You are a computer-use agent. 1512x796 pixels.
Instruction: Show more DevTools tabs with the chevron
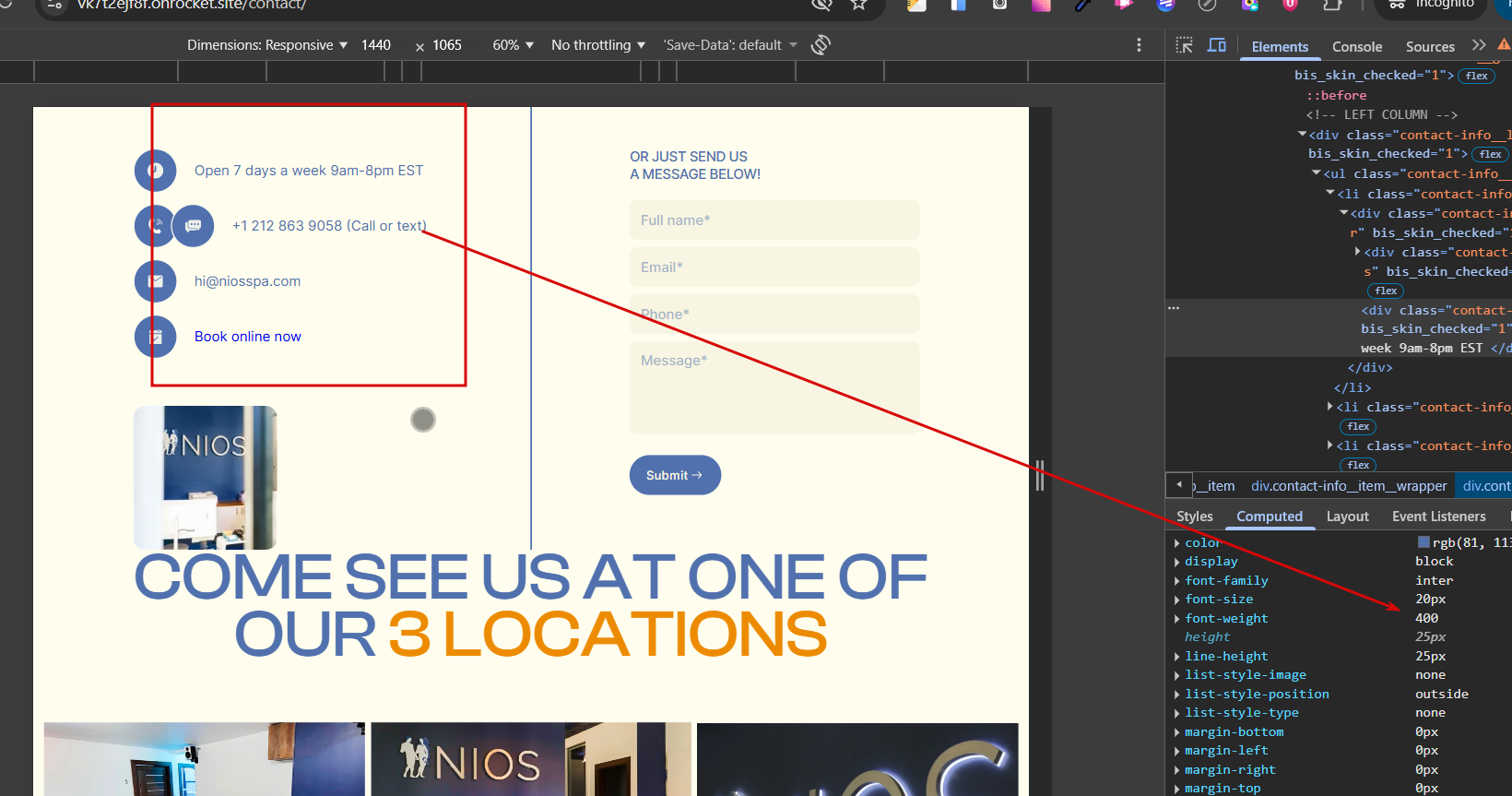point(1479,45)
